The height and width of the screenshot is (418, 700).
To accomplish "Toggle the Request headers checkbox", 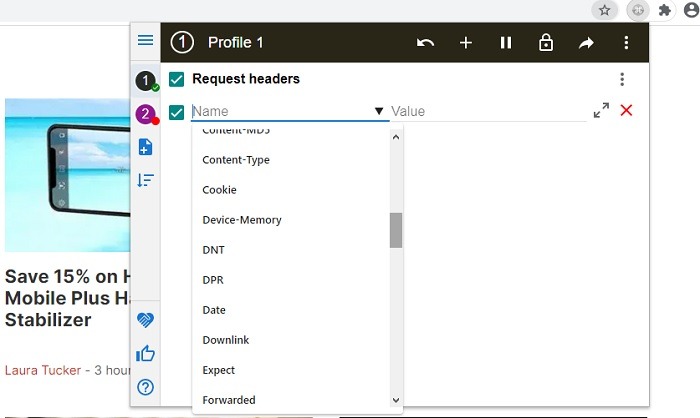I will (176, 79).
